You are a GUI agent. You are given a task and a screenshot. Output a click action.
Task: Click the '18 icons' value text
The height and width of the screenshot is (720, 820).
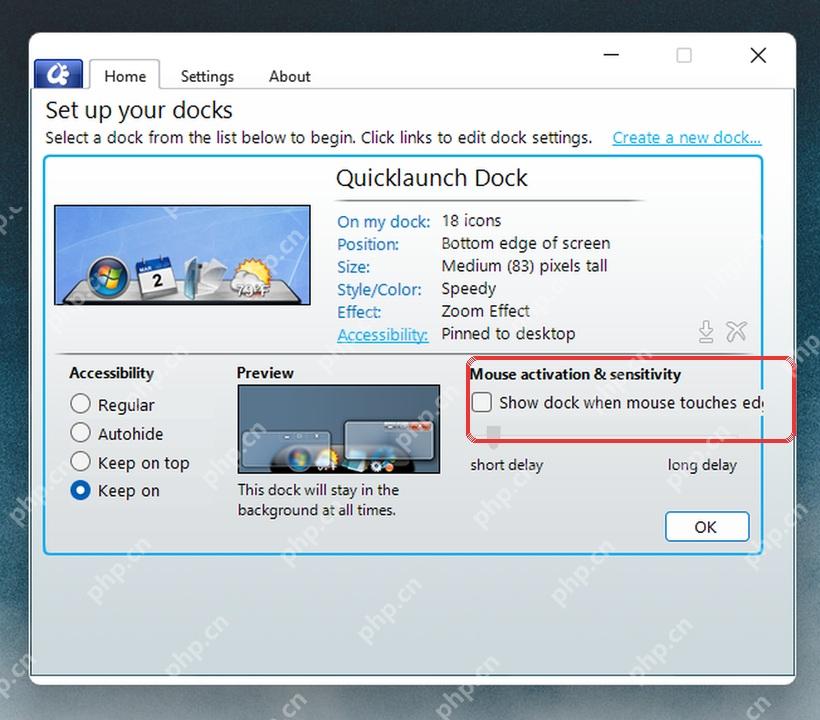point(471,221)
